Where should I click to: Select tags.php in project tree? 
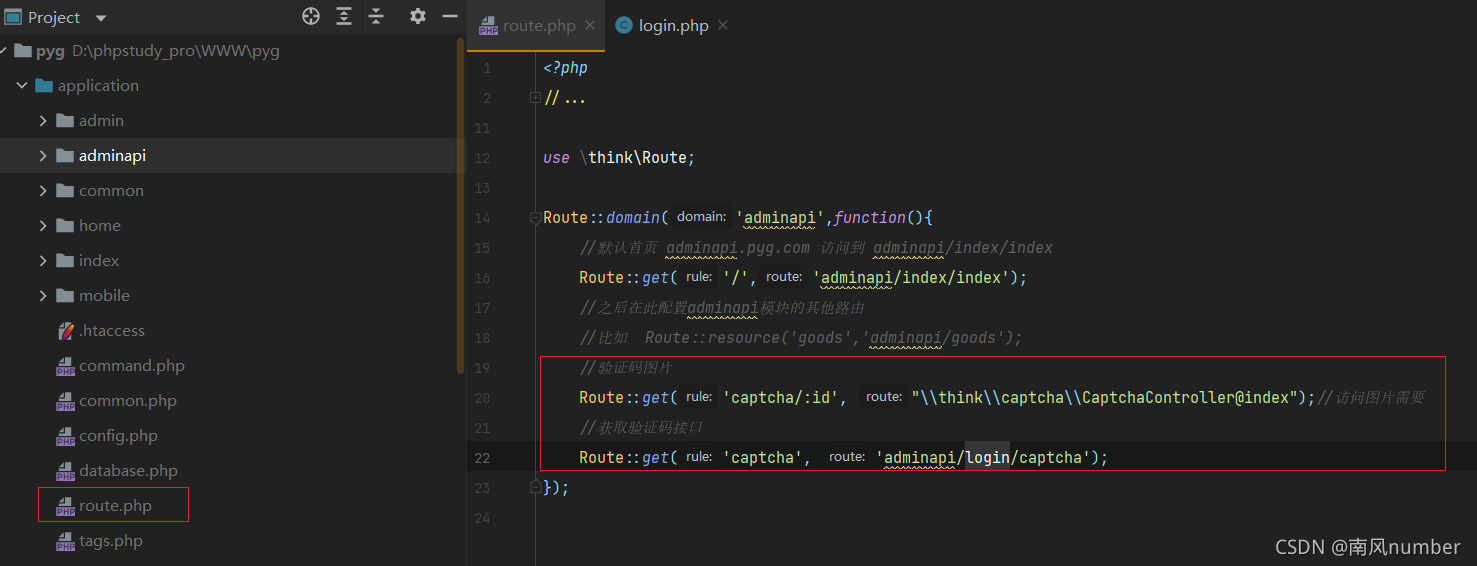click(x=111, y=541)
